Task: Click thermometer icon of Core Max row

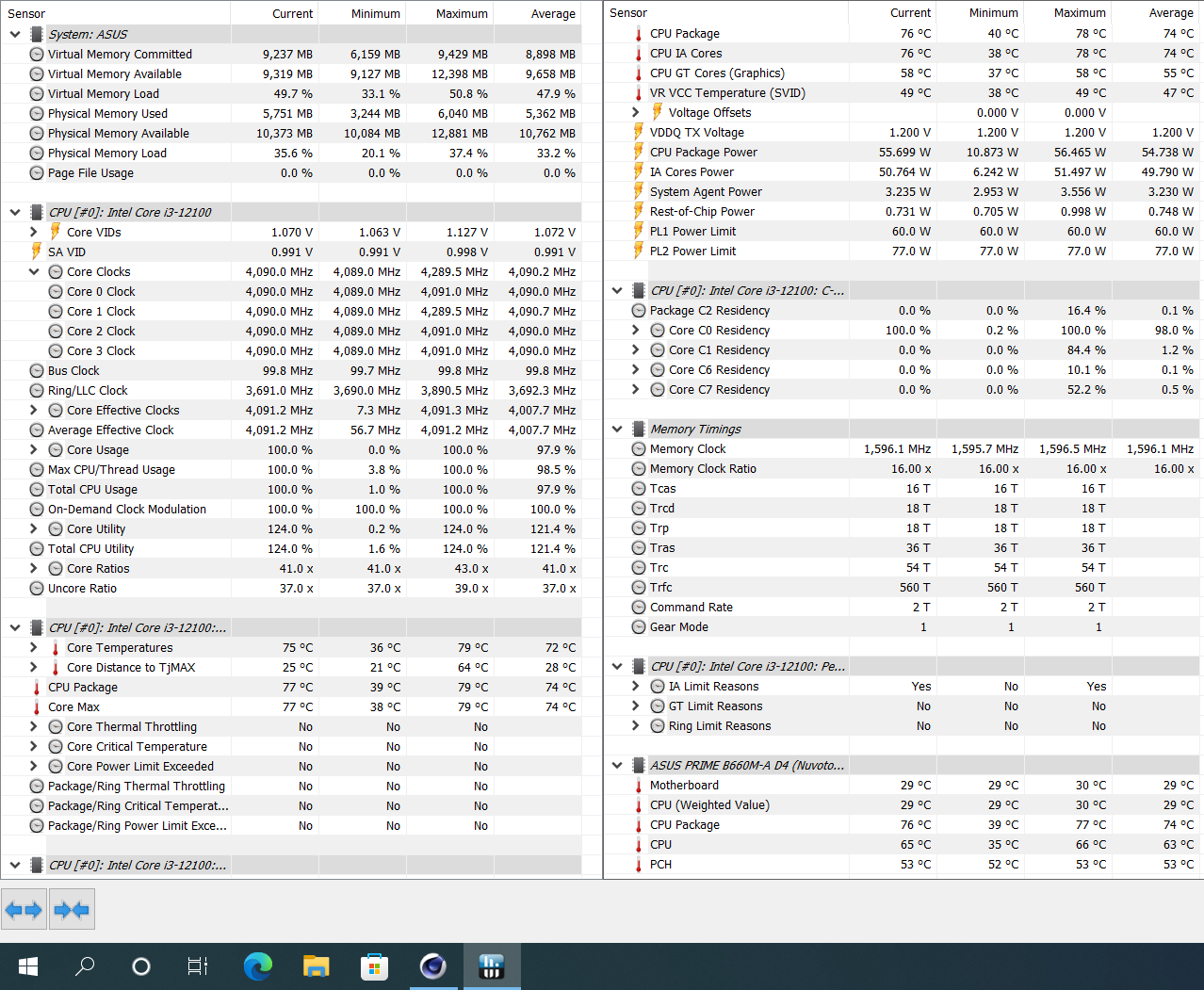Action: 37,707
